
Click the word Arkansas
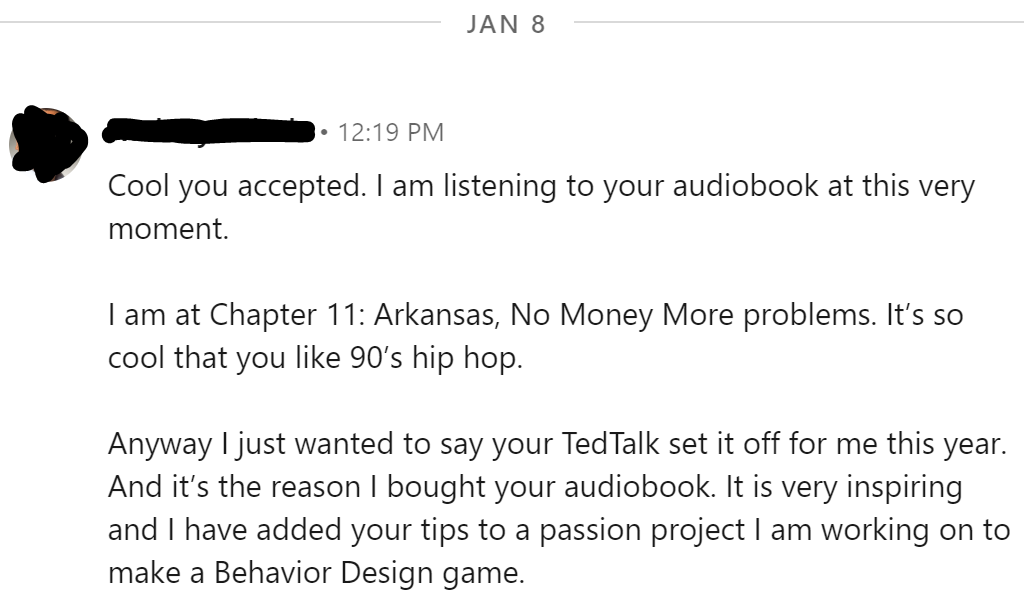tap(436, 315)
